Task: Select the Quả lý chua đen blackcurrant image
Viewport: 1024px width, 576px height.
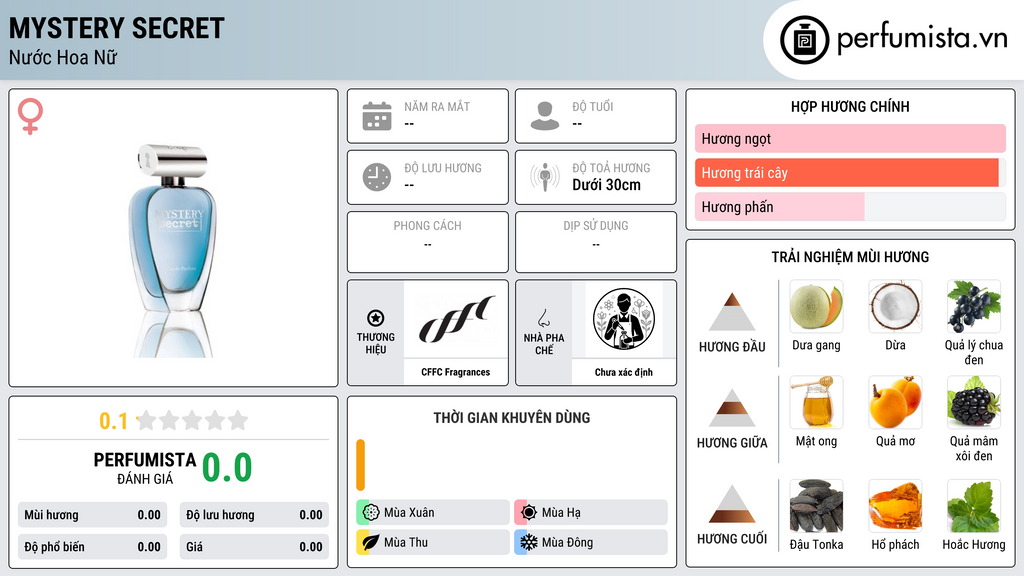Action: click(x=974, y=307)
